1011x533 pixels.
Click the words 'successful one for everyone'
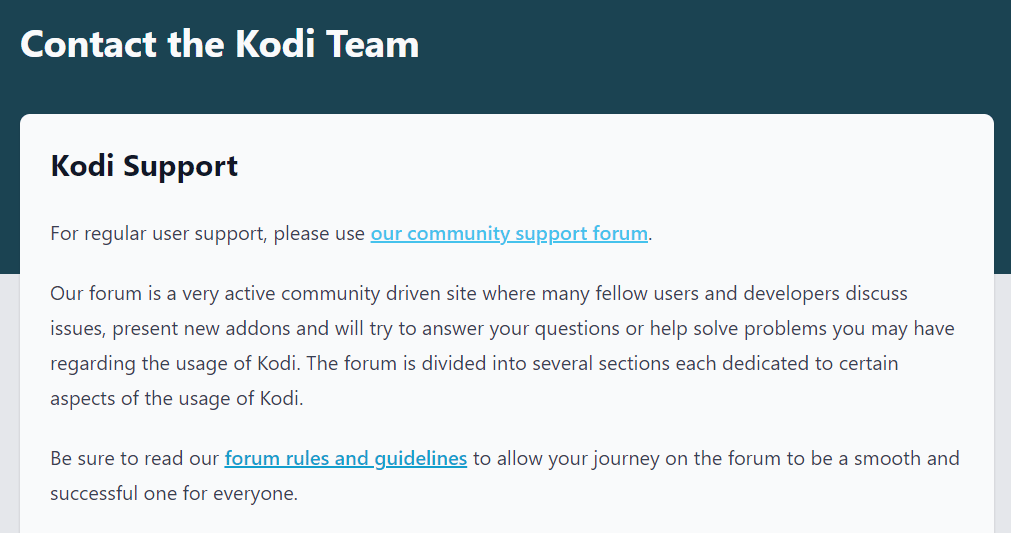click(172, 493)
